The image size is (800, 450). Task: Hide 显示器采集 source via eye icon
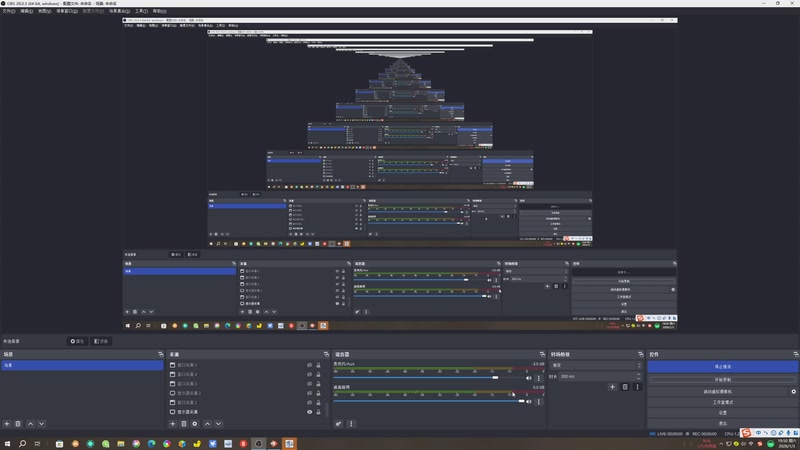pos(309,412)
